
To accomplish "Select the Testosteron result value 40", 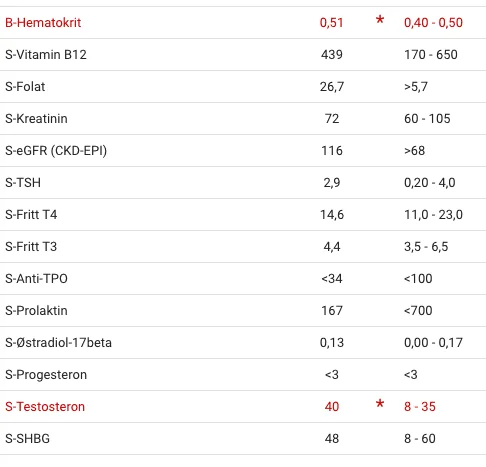I will click(x=332, y=407).
